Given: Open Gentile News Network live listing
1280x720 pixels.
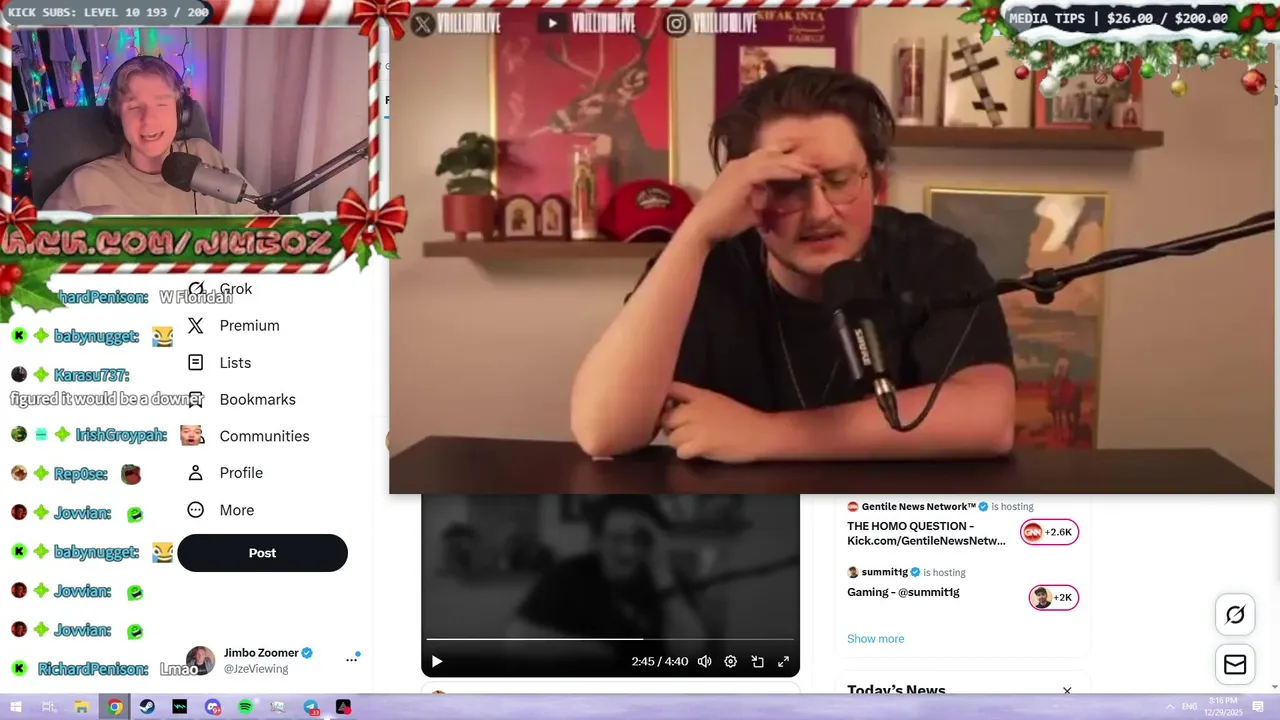Looking at the screenshot, I should tap(963, 524).
